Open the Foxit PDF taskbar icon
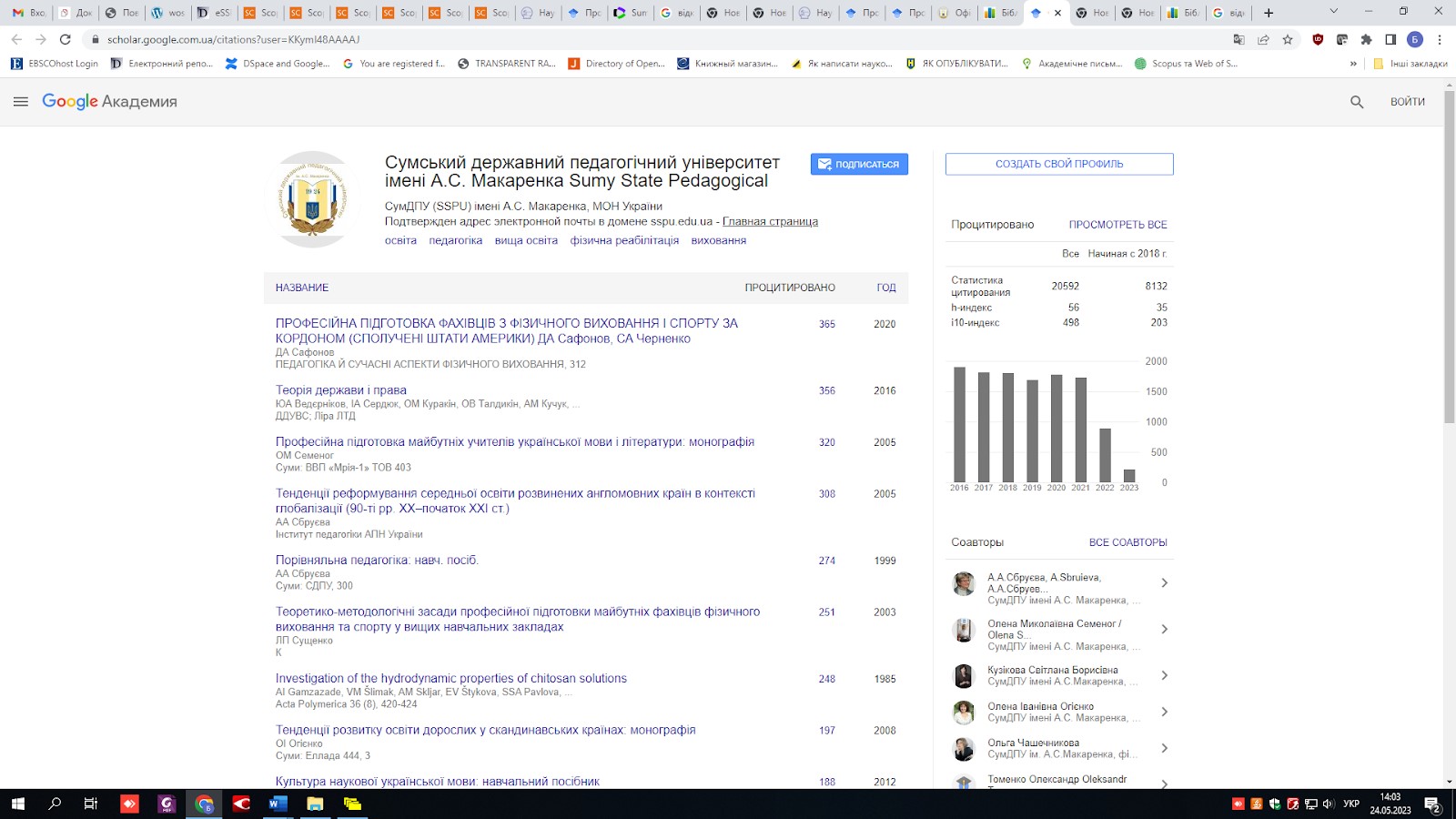Viewport: 1456px width, 819px height. (x=167, y=804)
